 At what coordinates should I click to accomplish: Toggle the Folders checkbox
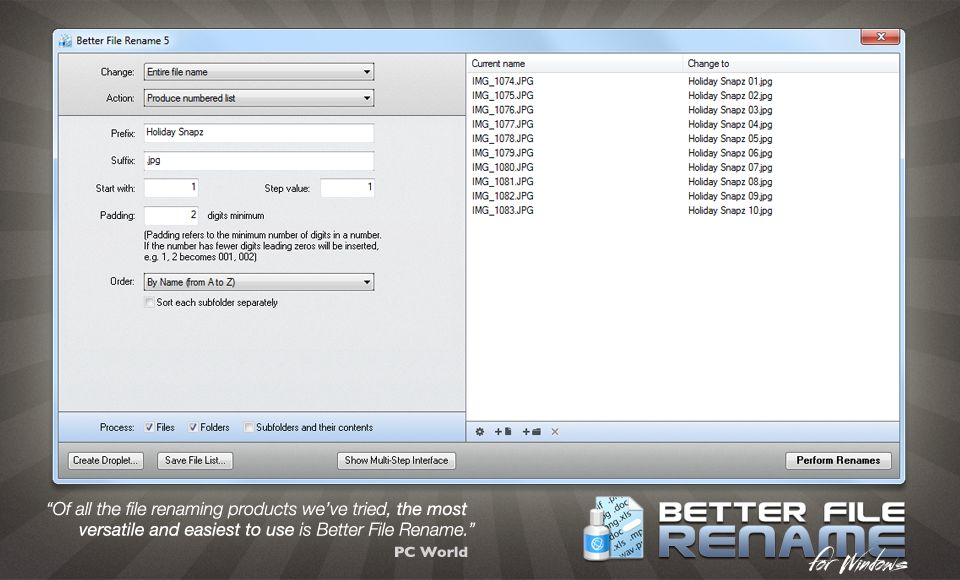(193, 427)
